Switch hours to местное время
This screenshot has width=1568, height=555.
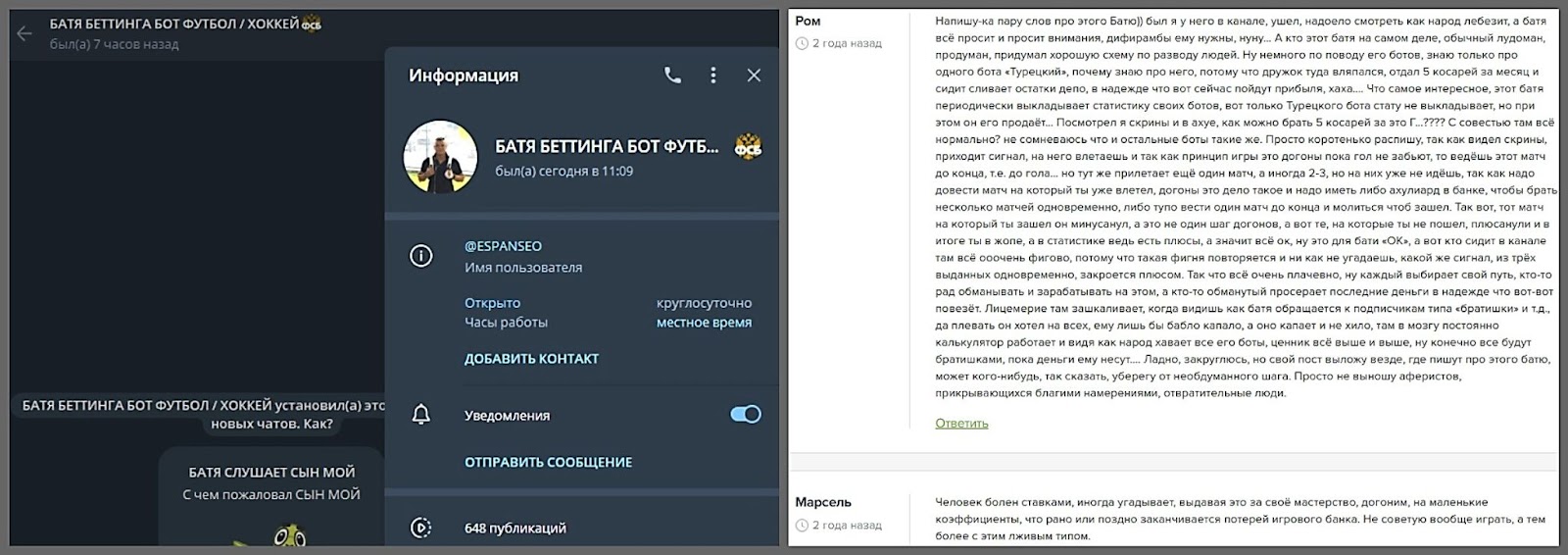[x=704, y=323]
